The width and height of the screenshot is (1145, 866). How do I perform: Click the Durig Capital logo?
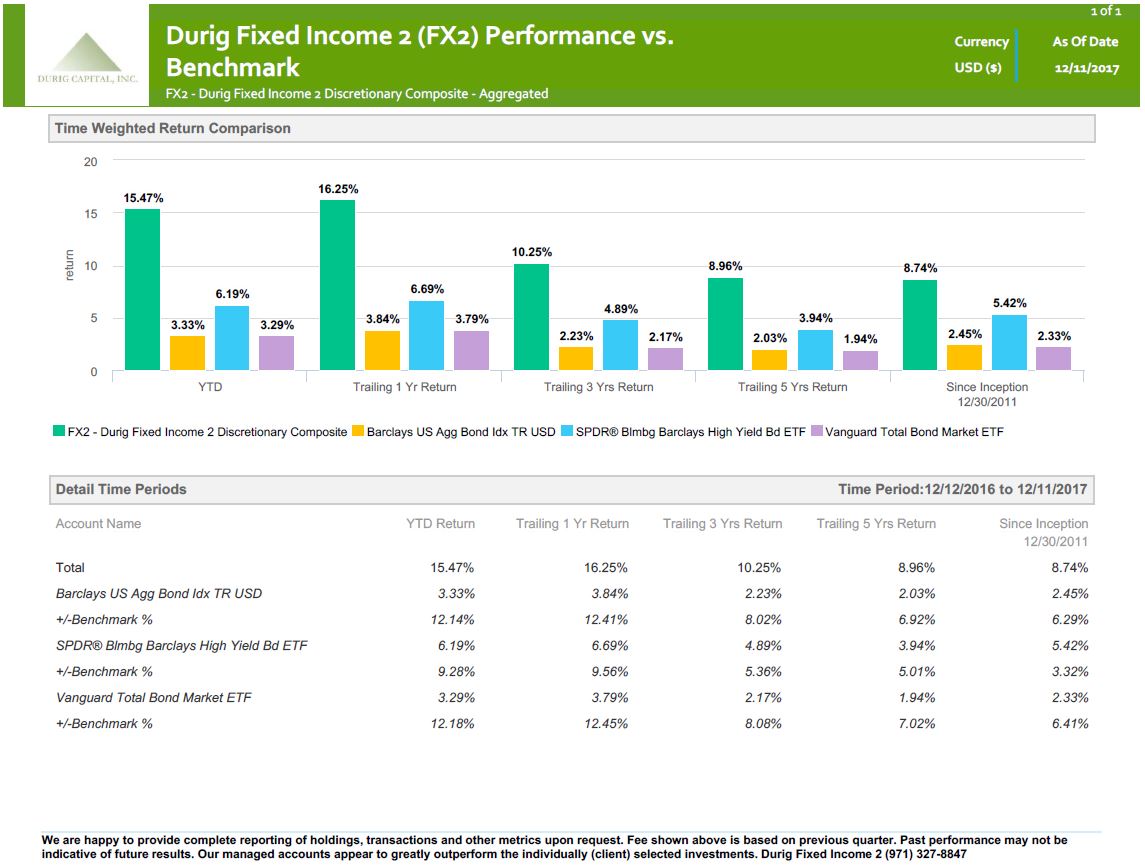click(x=87, y=58)
